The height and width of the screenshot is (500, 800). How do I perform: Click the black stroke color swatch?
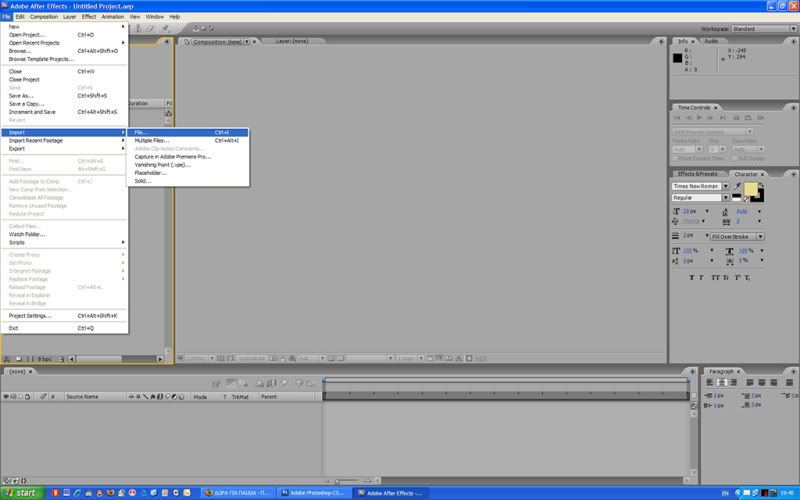click(x=759, y=196)
